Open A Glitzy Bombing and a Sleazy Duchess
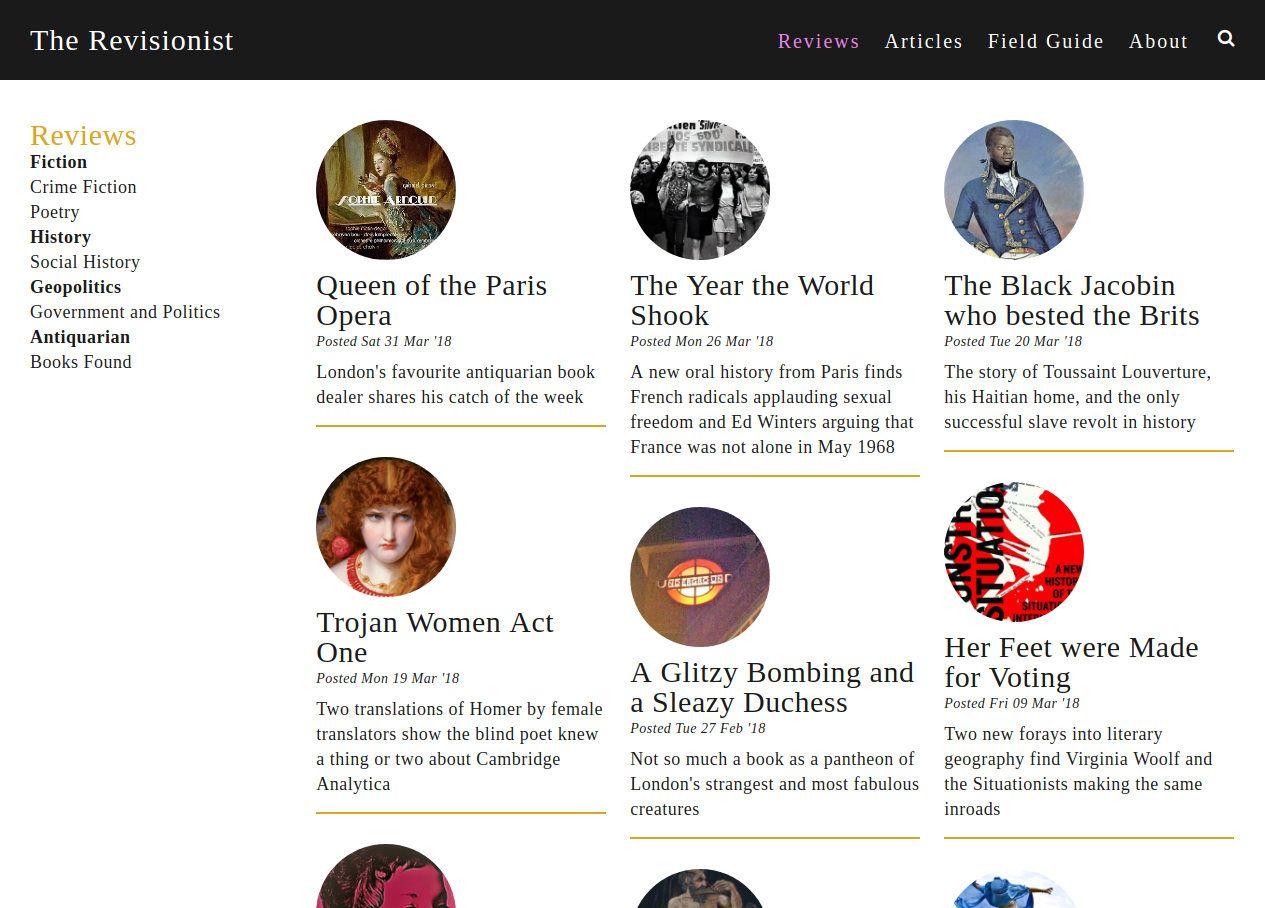Screen dimensions: 1265x908 pos(772,687)
